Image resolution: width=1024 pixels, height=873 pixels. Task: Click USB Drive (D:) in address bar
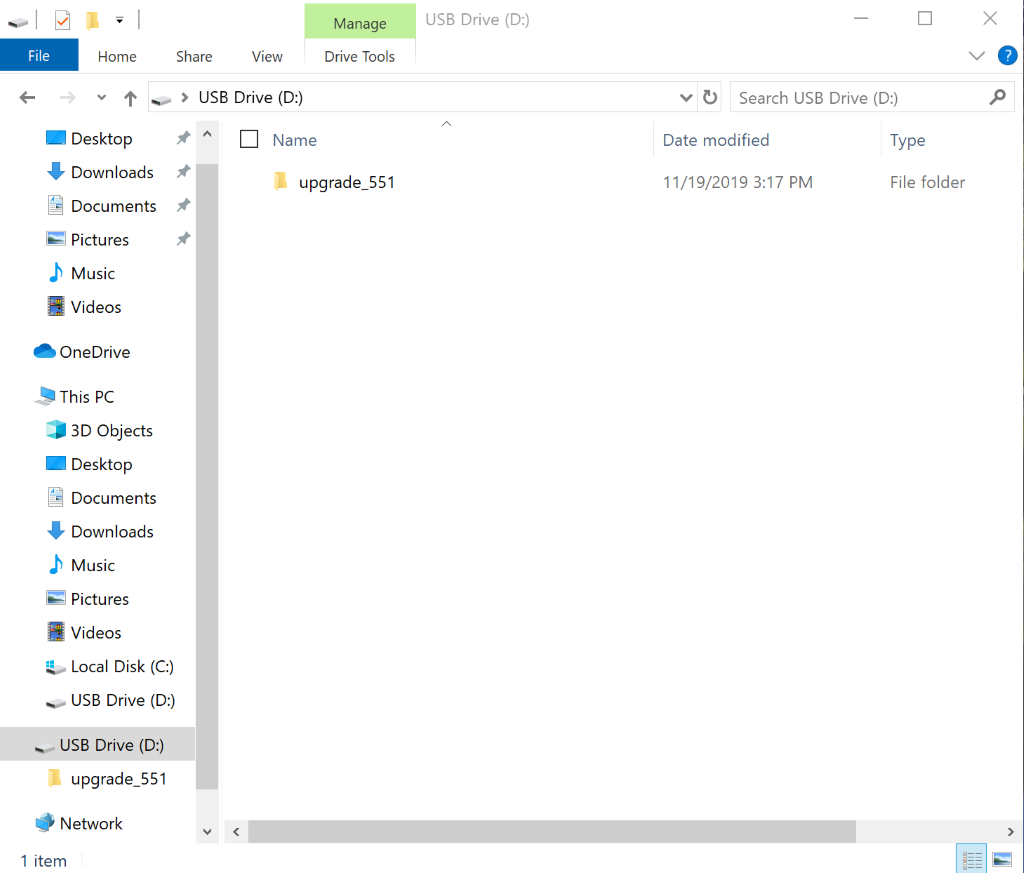click(251, 97)
